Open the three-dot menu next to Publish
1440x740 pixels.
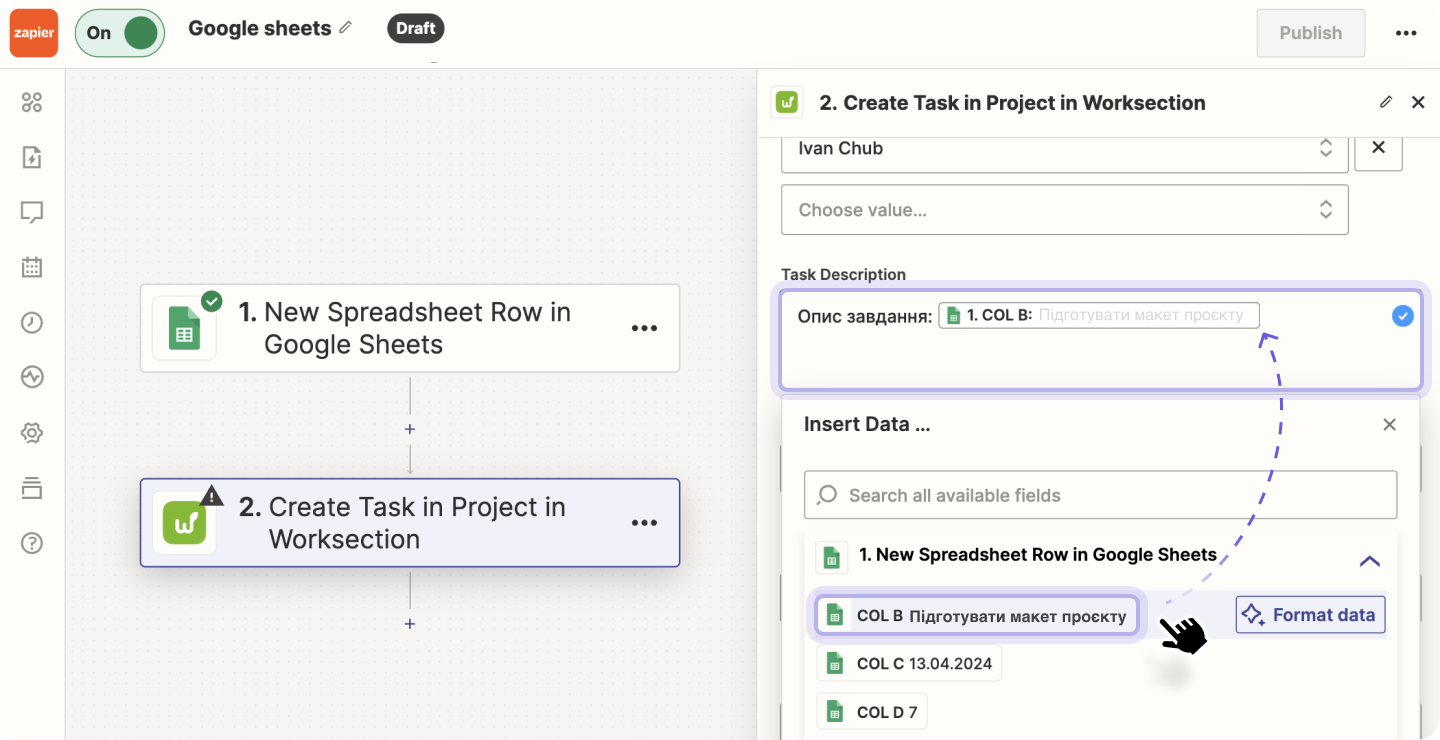tap(1405, 32)
